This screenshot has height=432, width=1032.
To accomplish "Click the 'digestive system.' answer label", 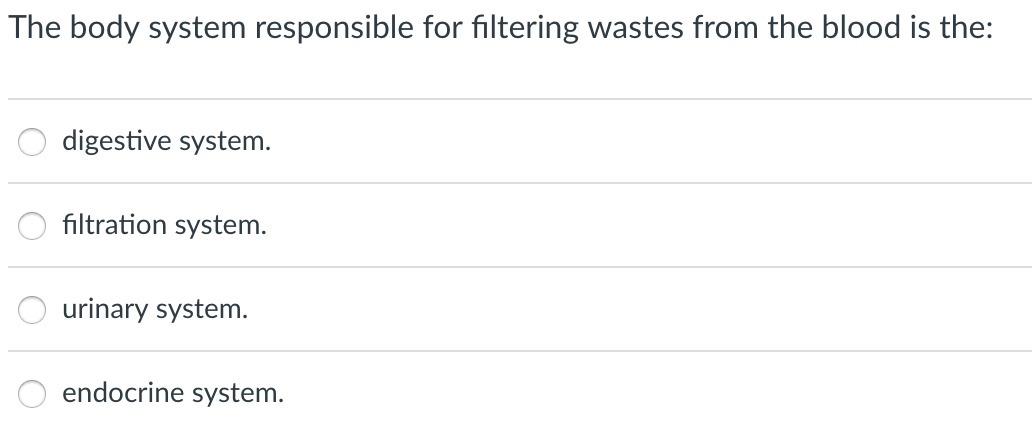I will point(166,142).
